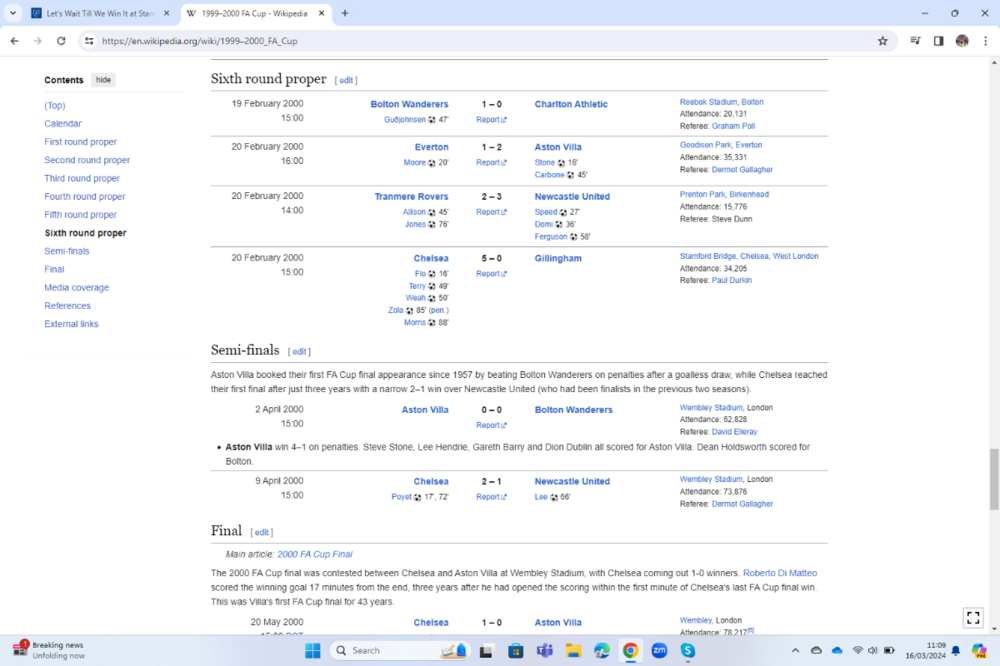Toggle fullscreen page width button
1000x666 pixels.
click(x=973, y=618)
